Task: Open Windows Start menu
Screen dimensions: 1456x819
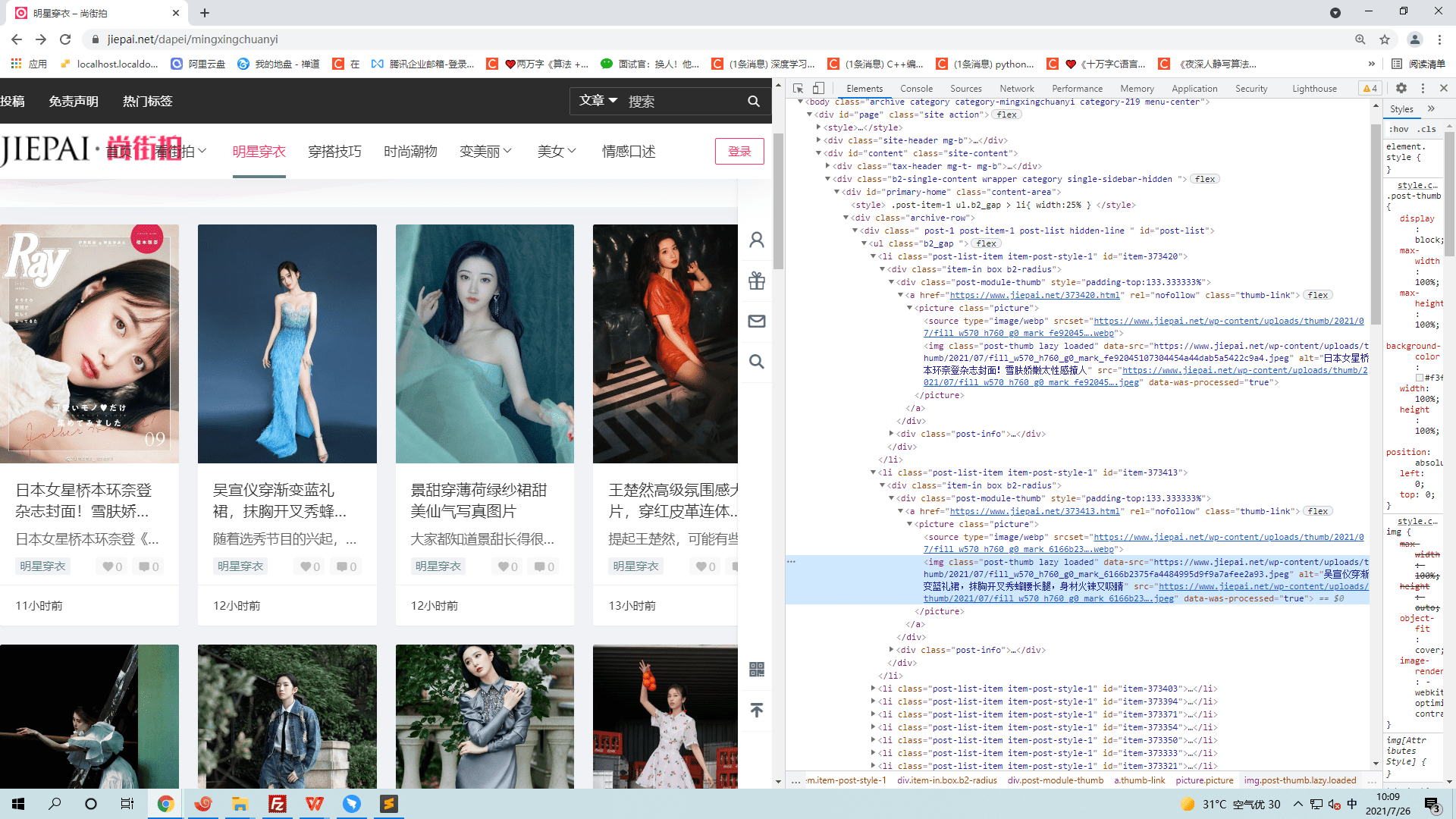Action: pyautogui.click(x=18, y=804)
